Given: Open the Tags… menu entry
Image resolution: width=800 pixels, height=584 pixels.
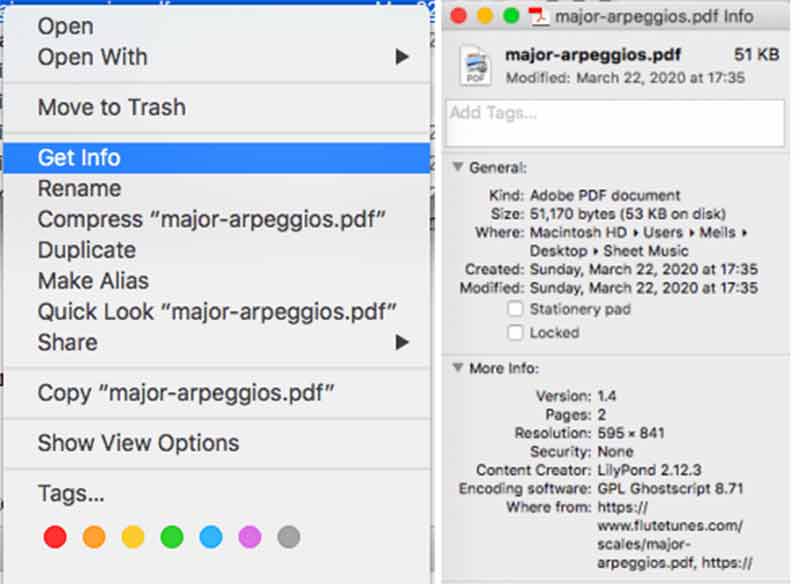Looking at the screenshot, I should (x=217, y=493).
